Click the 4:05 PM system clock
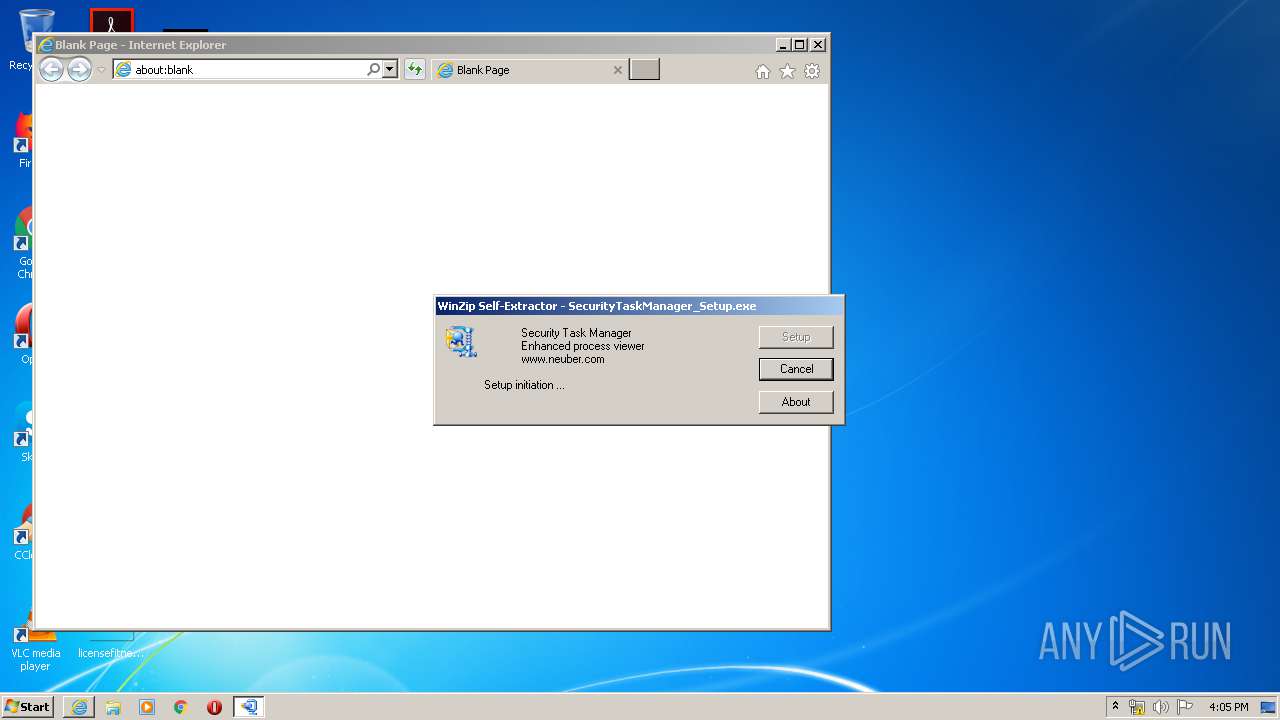1280x720 pixels. (1228, 707)
